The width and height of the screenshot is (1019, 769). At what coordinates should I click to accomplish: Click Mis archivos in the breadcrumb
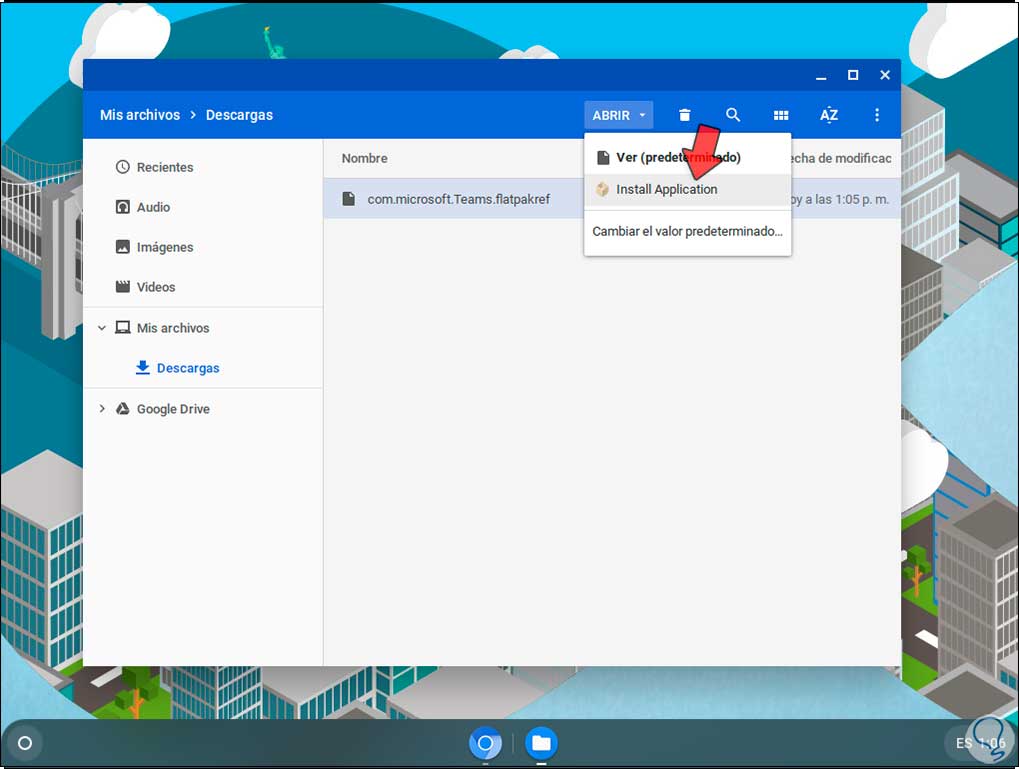click(x=140, y=115)
